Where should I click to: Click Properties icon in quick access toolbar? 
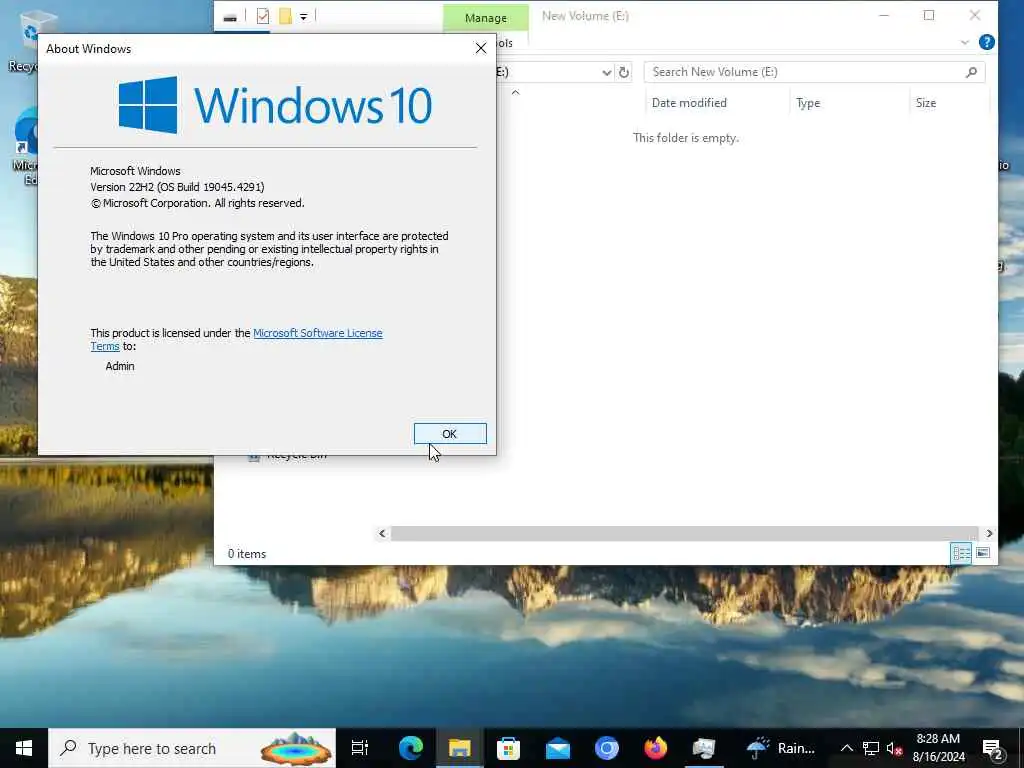point(263,16)
